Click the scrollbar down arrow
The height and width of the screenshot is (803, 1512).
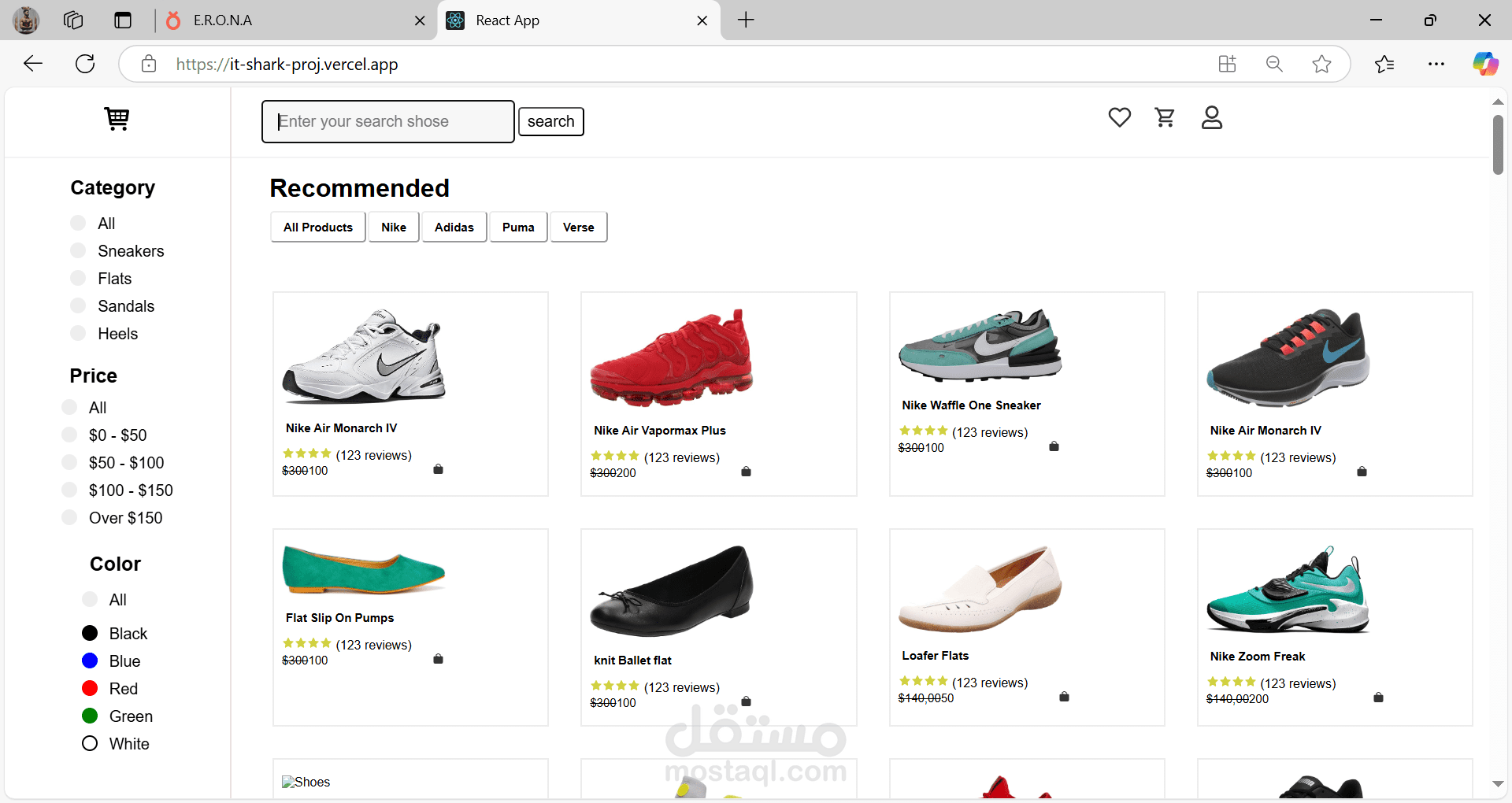pyautogui.click(x=1498, y=784)
